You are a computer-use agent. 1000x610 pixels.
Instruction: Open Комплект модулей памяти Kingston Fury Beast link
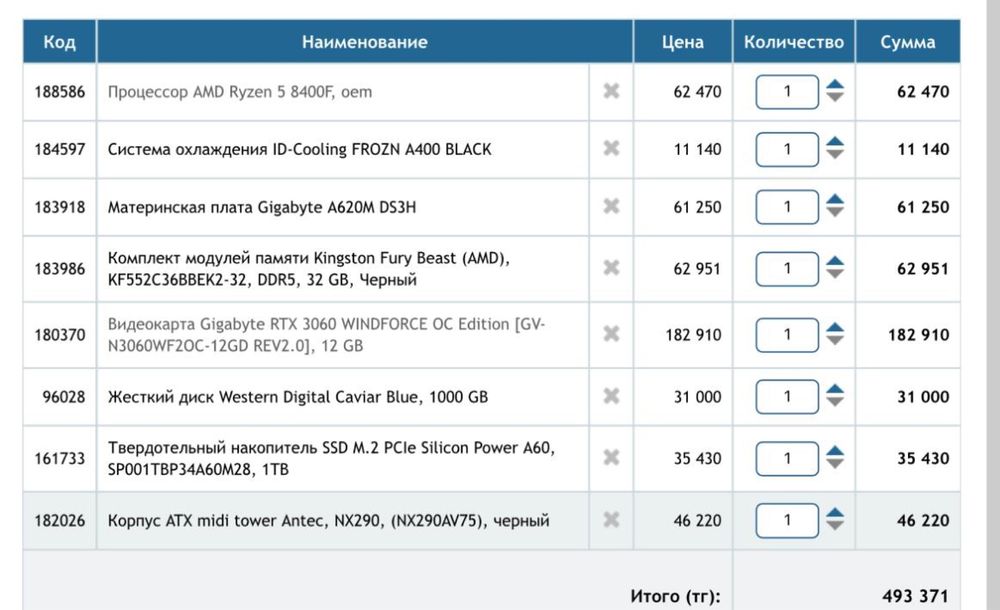click(x=309, y=269)
